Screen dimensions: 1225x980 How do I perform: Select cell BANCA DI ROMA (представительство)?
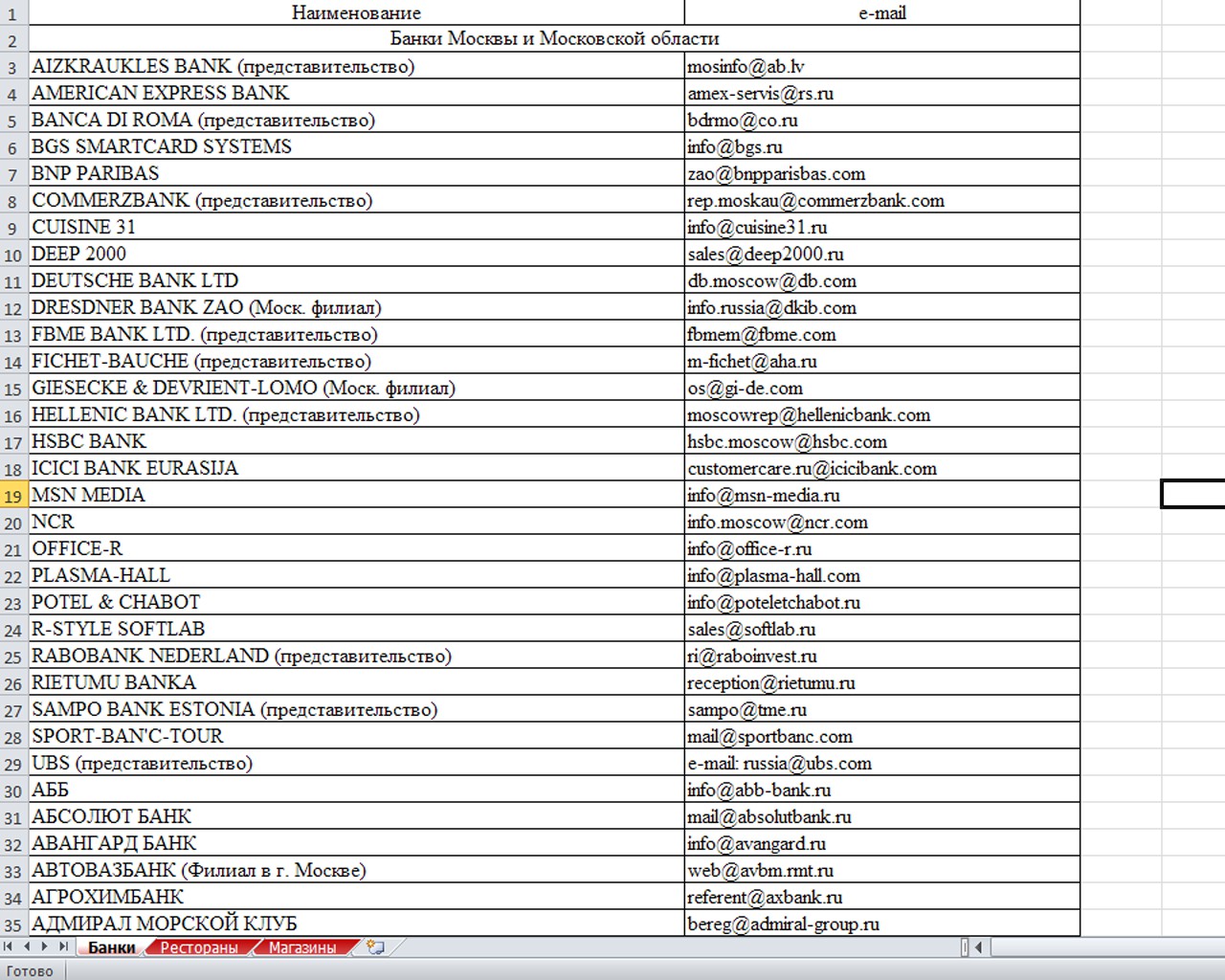point(356,120)
